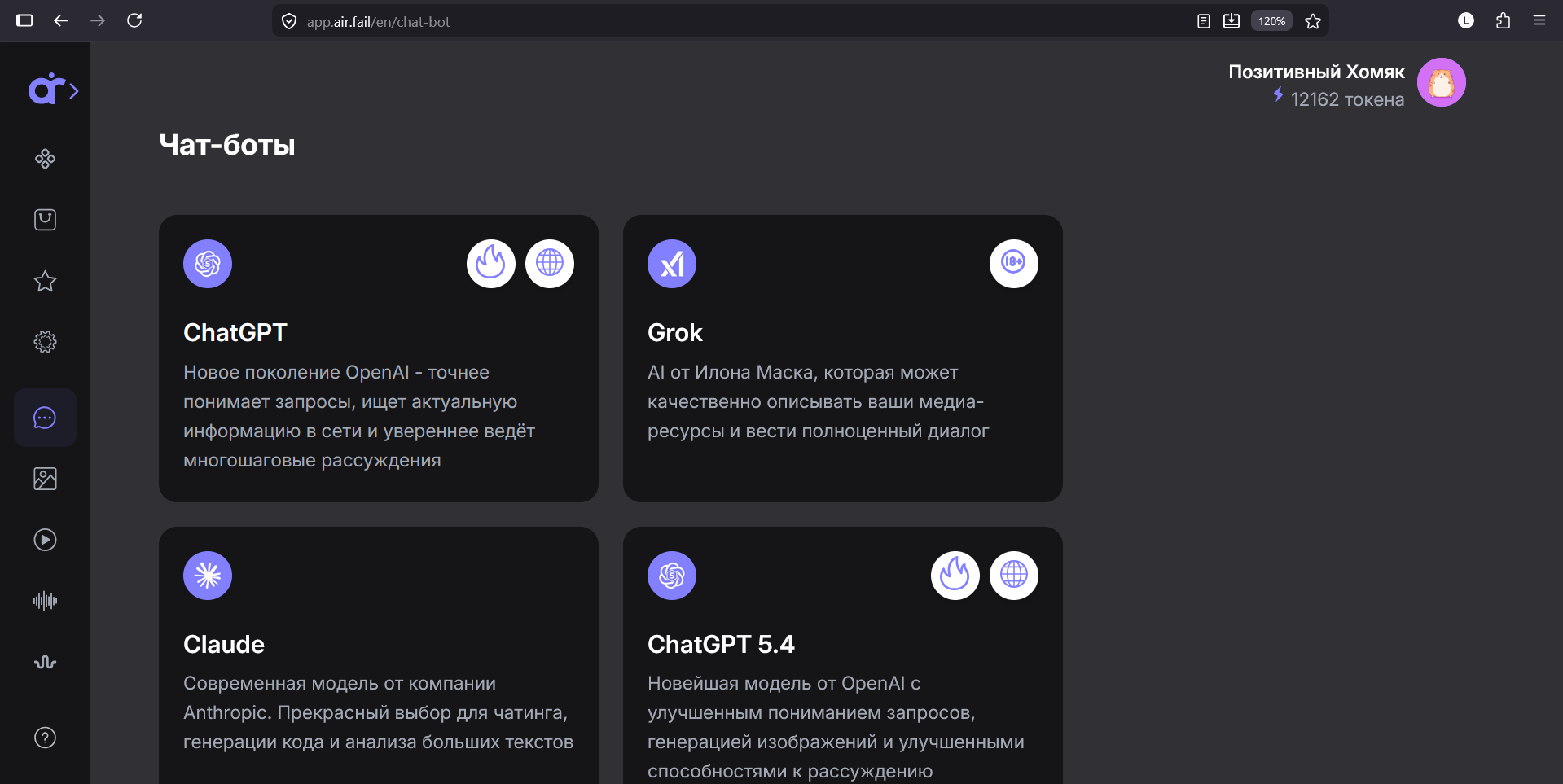Screen dimensions: 1563x784
Task: Open the Claude chat-bot title
Action: pos(224,645)
